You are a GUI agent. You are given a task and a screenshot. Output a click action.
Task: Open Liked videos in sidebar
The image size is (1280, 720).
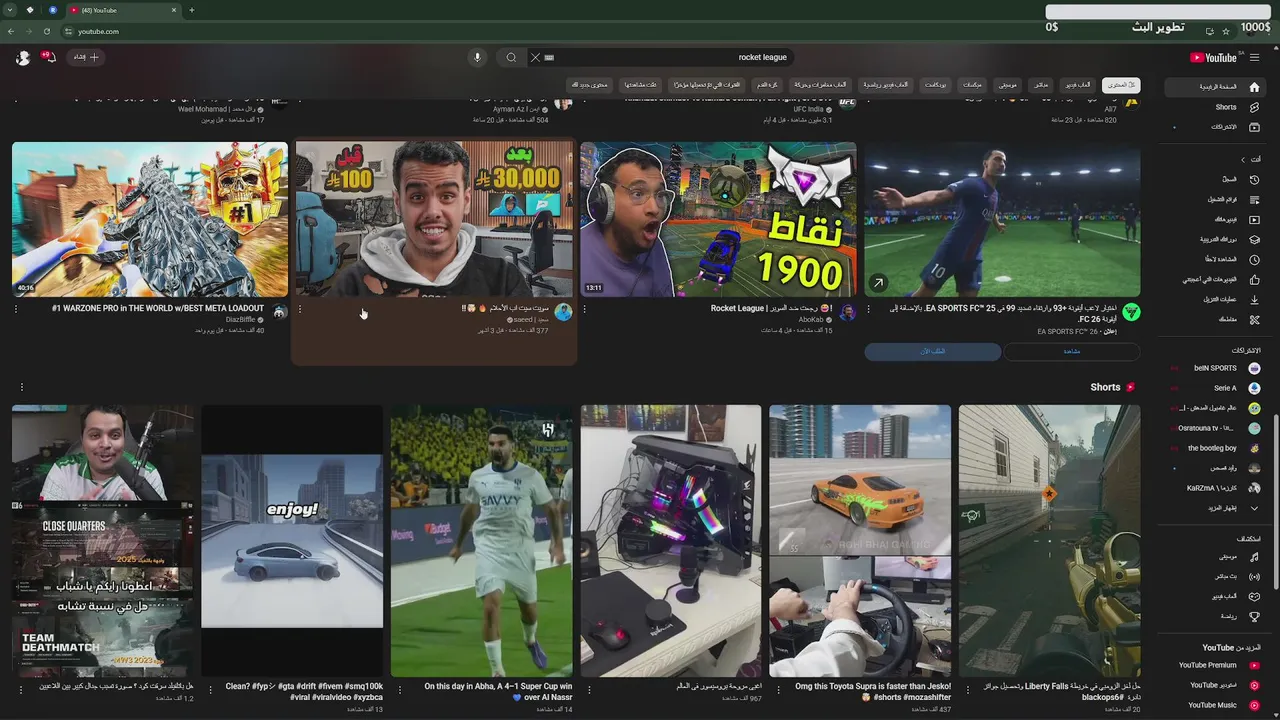pos(1216,279)
